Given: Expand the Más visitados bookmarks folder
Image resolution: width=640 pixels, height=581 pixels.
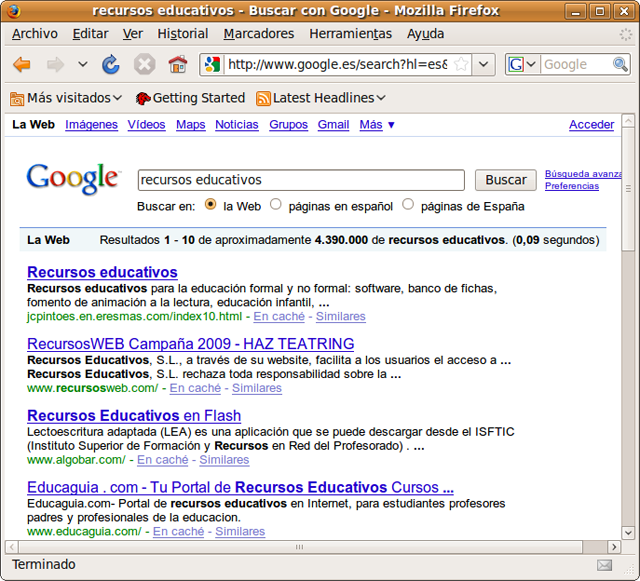Looking at the screenshot, I should (66, 98).
